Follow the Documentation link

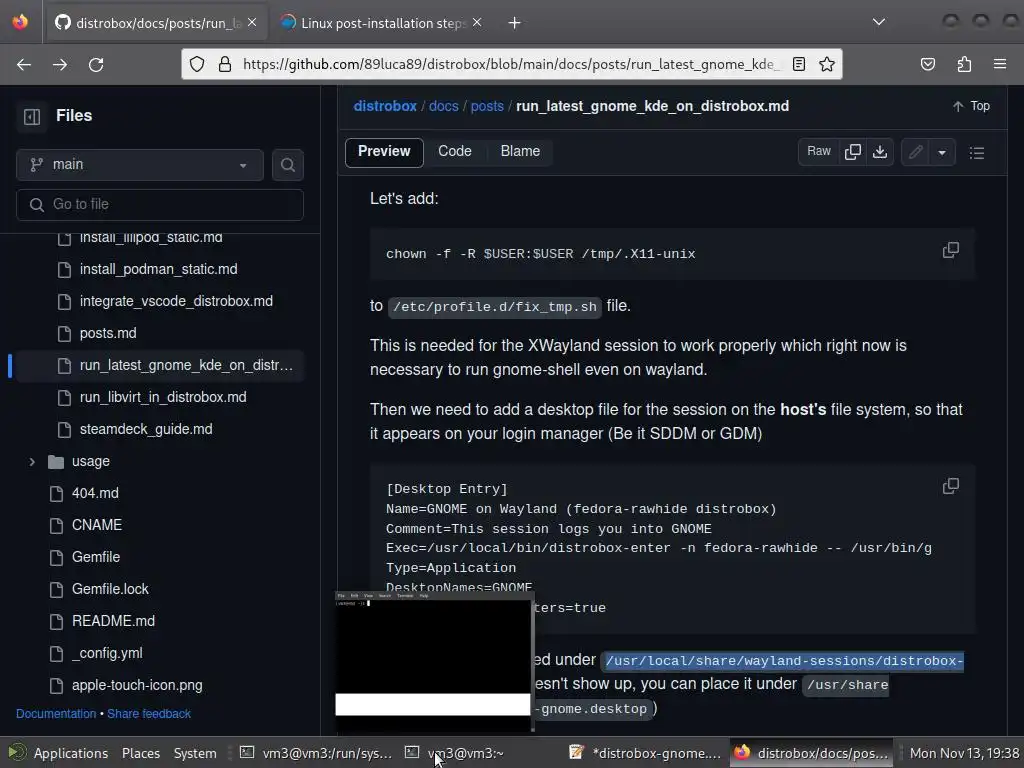coord(56,714)
